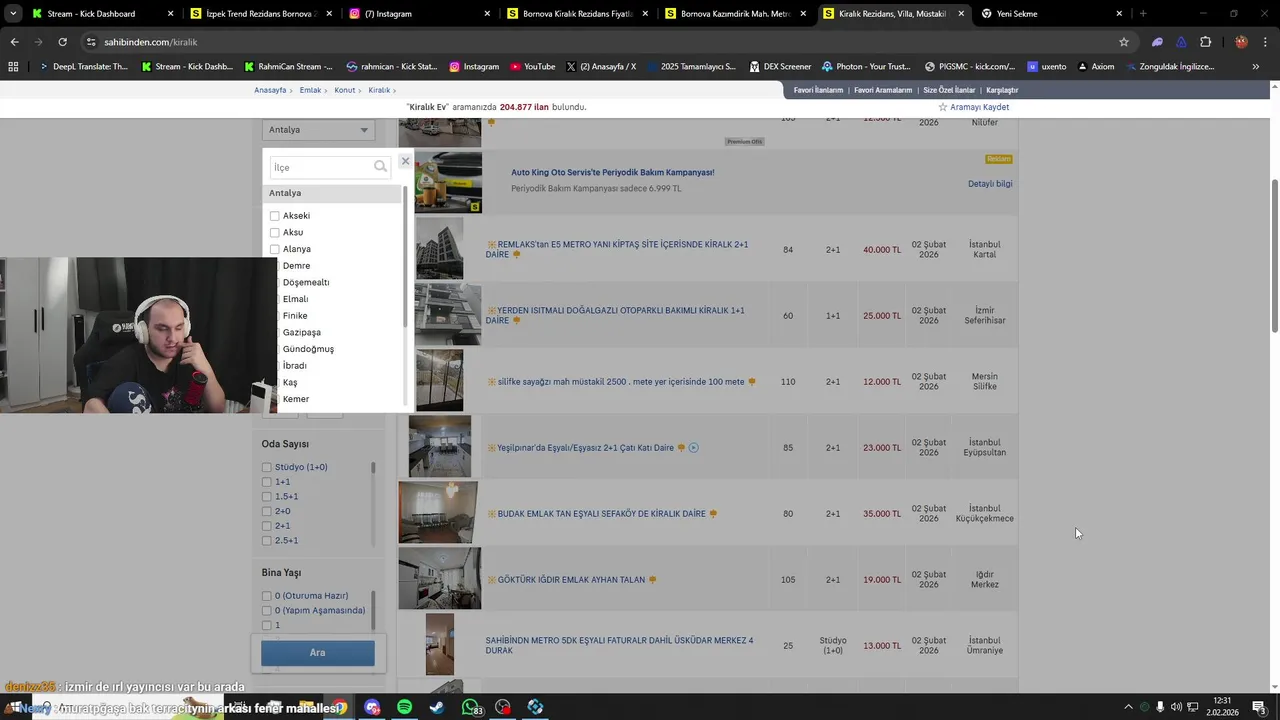Image resolution: width=1280 pixels, height=720 pixels.
Task: Click the volume icon in system tray
Action: coord(1176,707)
